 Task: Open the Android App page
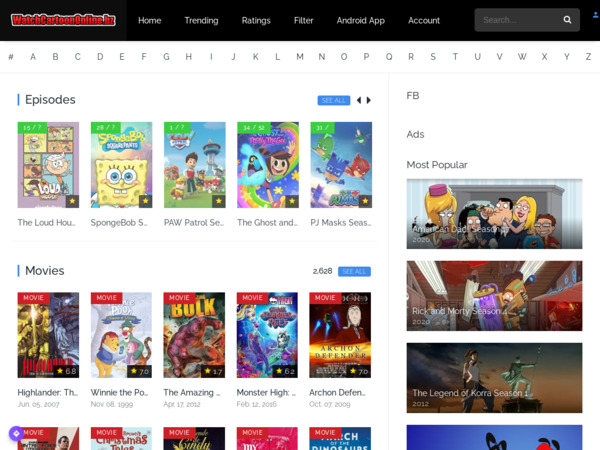click(x=360, y=20)
